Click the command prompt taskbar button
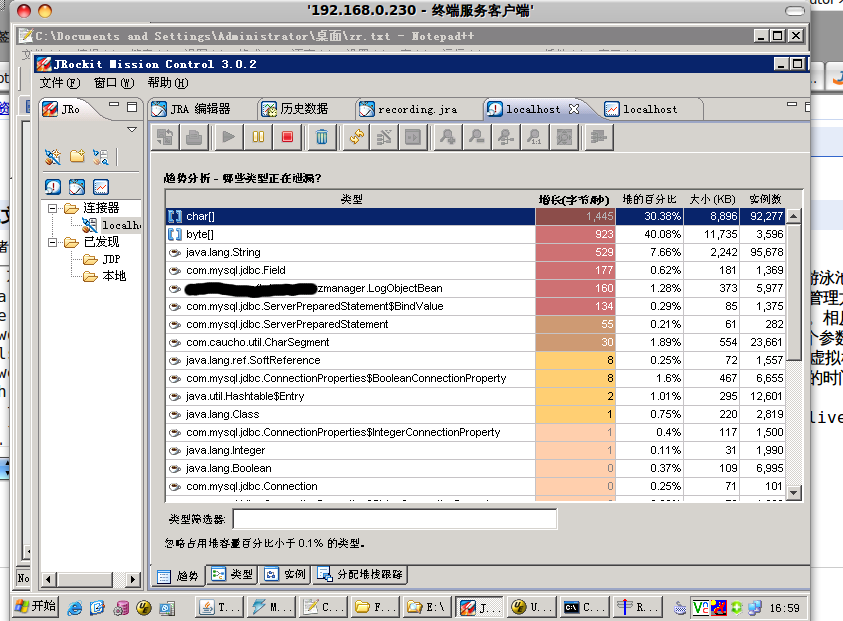Screen dimensions: 843x621 click(584, 607)
